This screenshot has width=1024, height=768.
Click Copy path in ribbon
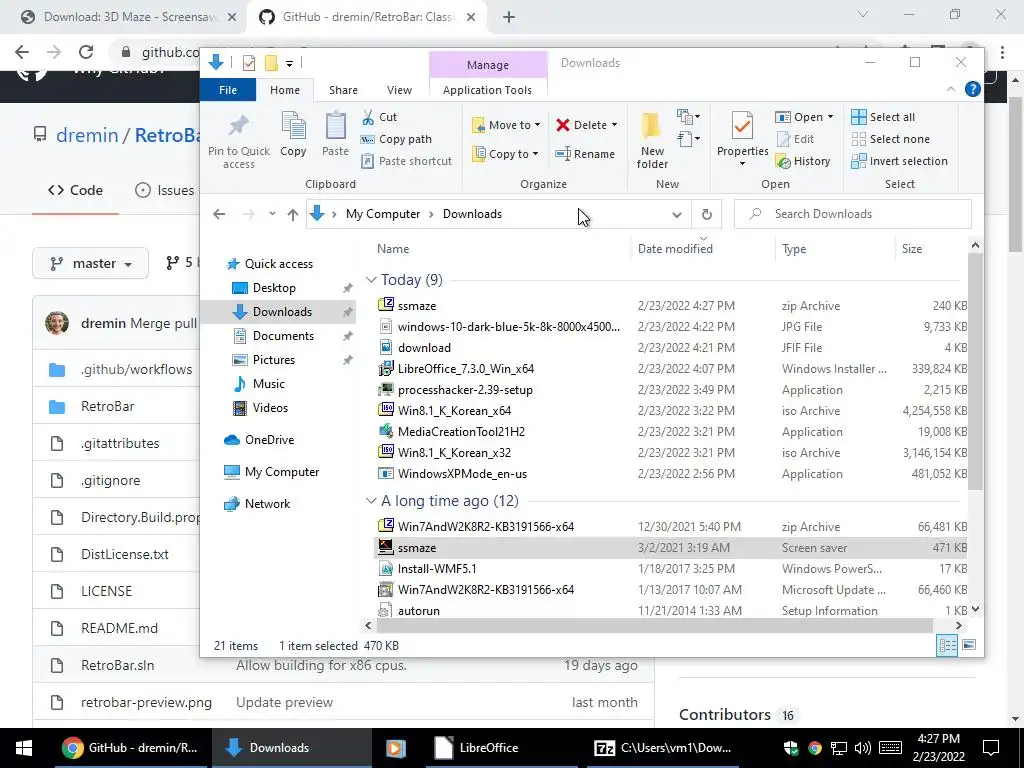396,139
